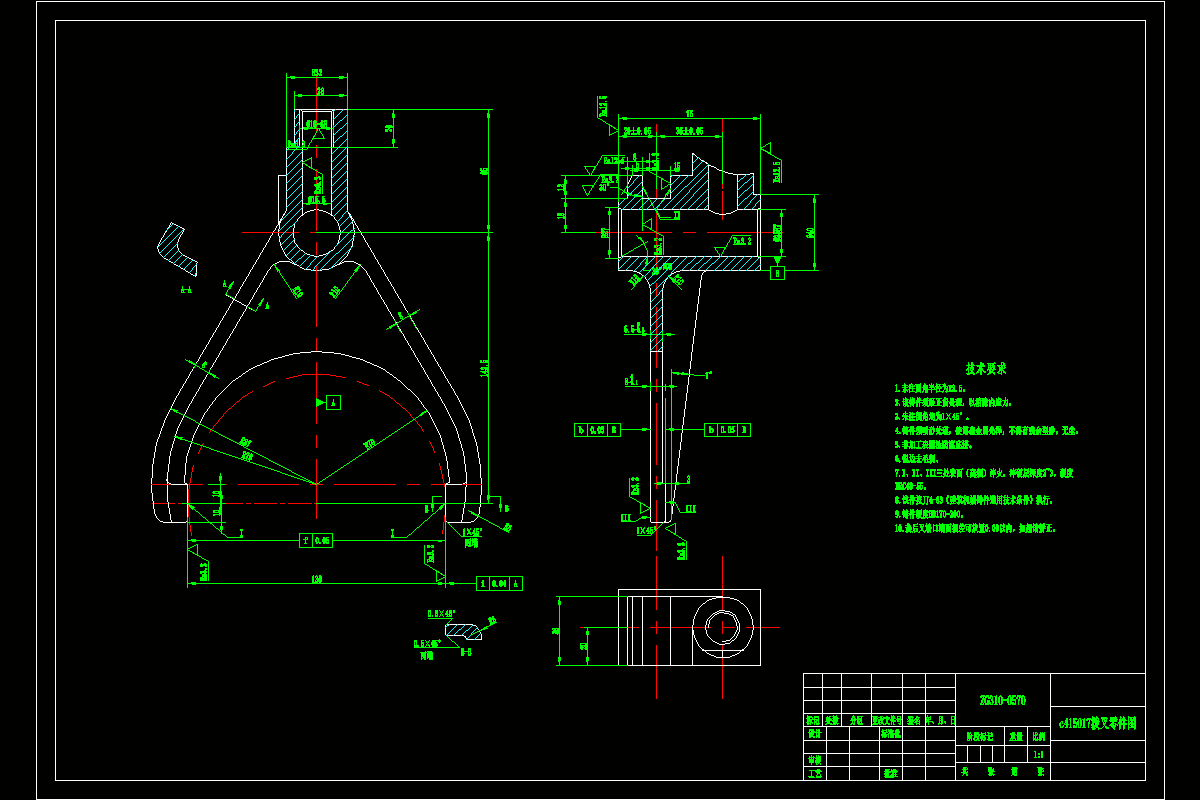Click technical requirement 9 with HB170-240 hardness

pyautogui.click(x=929, y=514)
